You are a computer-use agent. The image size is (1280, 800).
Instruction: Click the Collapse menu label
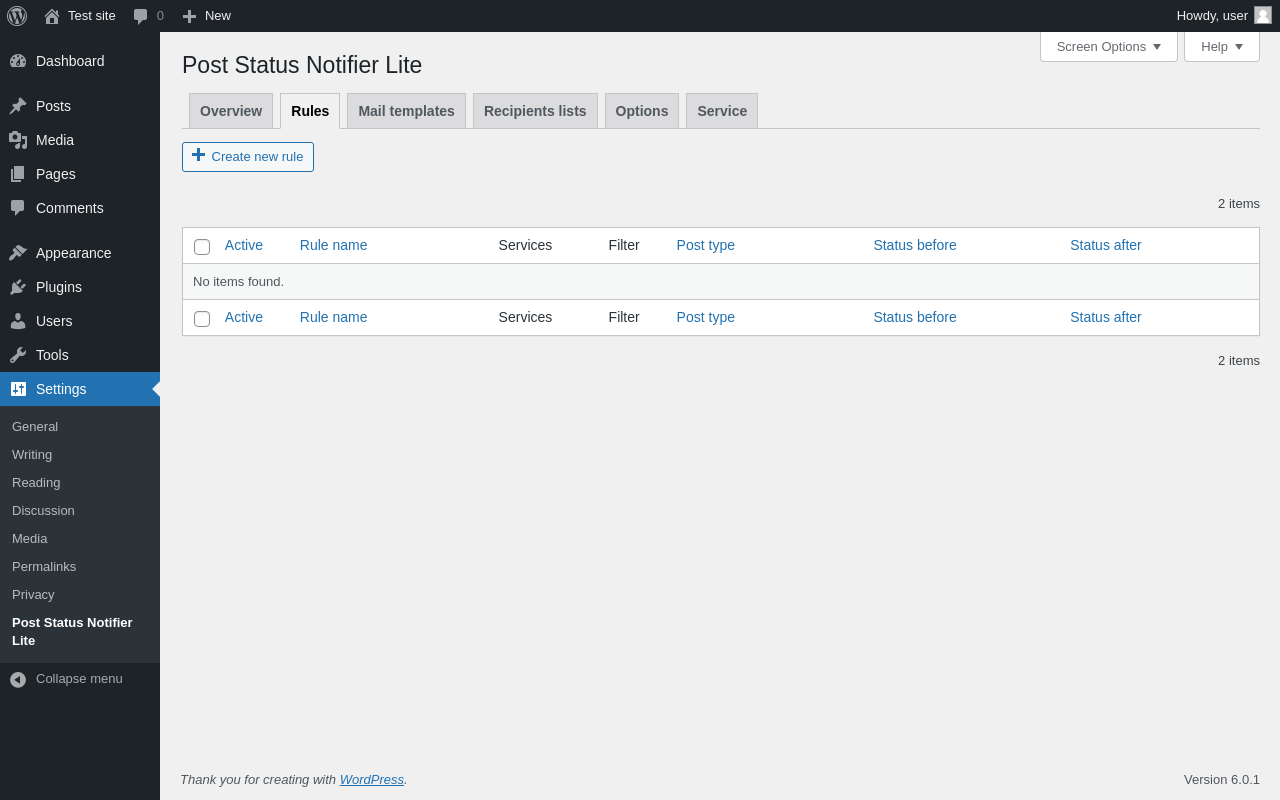pyautogui.click(x=79, y=678)
